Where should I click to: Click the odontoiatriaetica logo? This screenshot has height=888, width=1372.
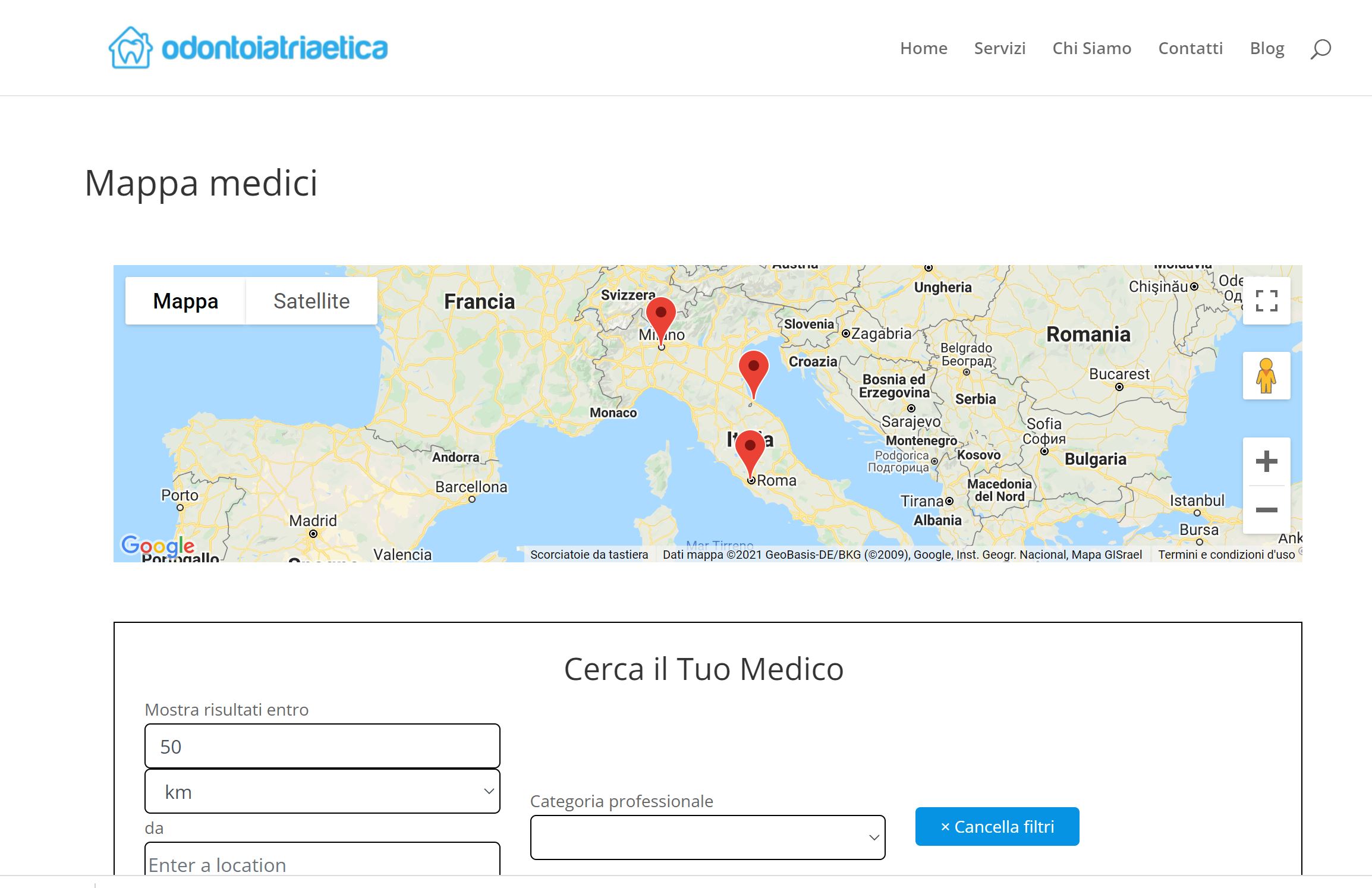click(x=248, y=48)
